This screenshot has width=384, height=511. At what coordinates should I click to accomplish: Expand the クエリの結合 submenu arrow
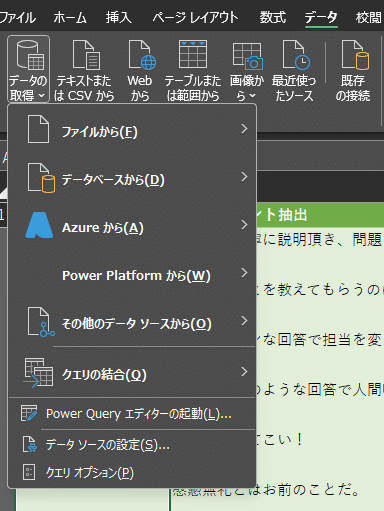pos(244,371)
